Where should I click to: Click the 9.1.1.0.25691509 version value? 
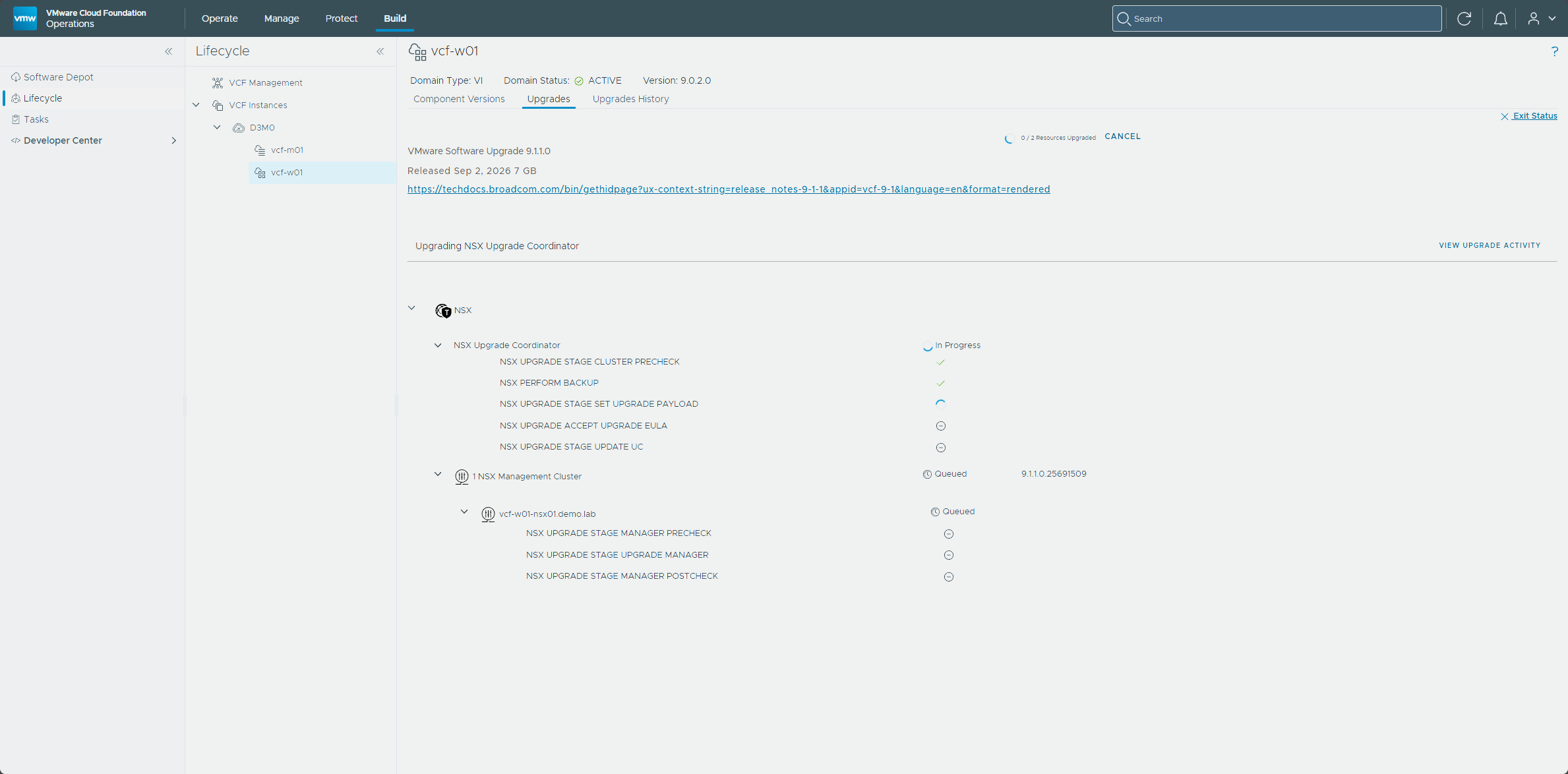1054,474
